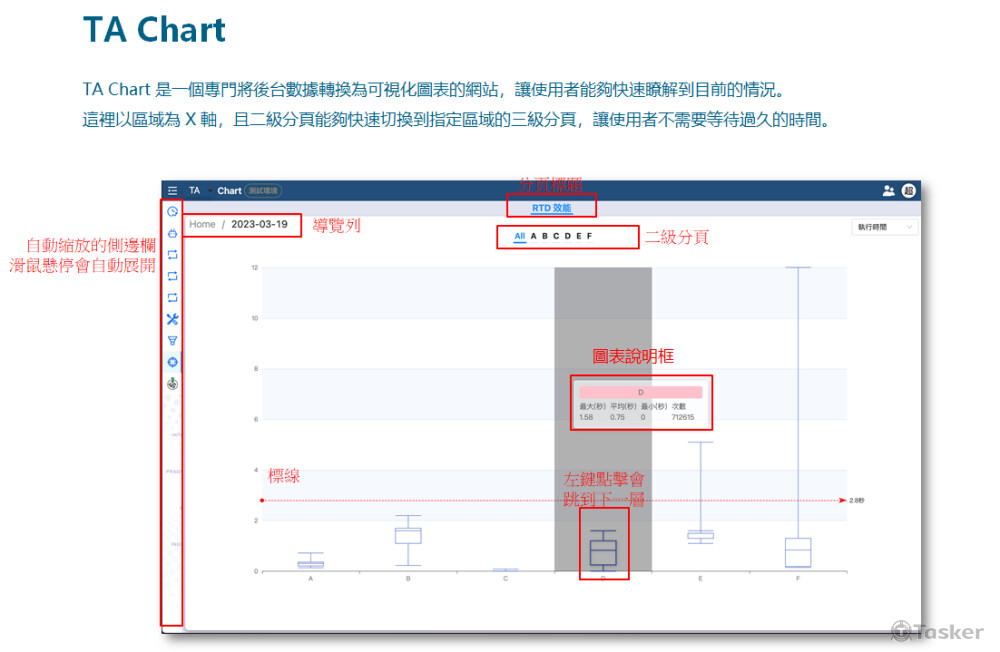Click the middle of three loop sidebar icons

pyautogui.click(x=172, y=276)
